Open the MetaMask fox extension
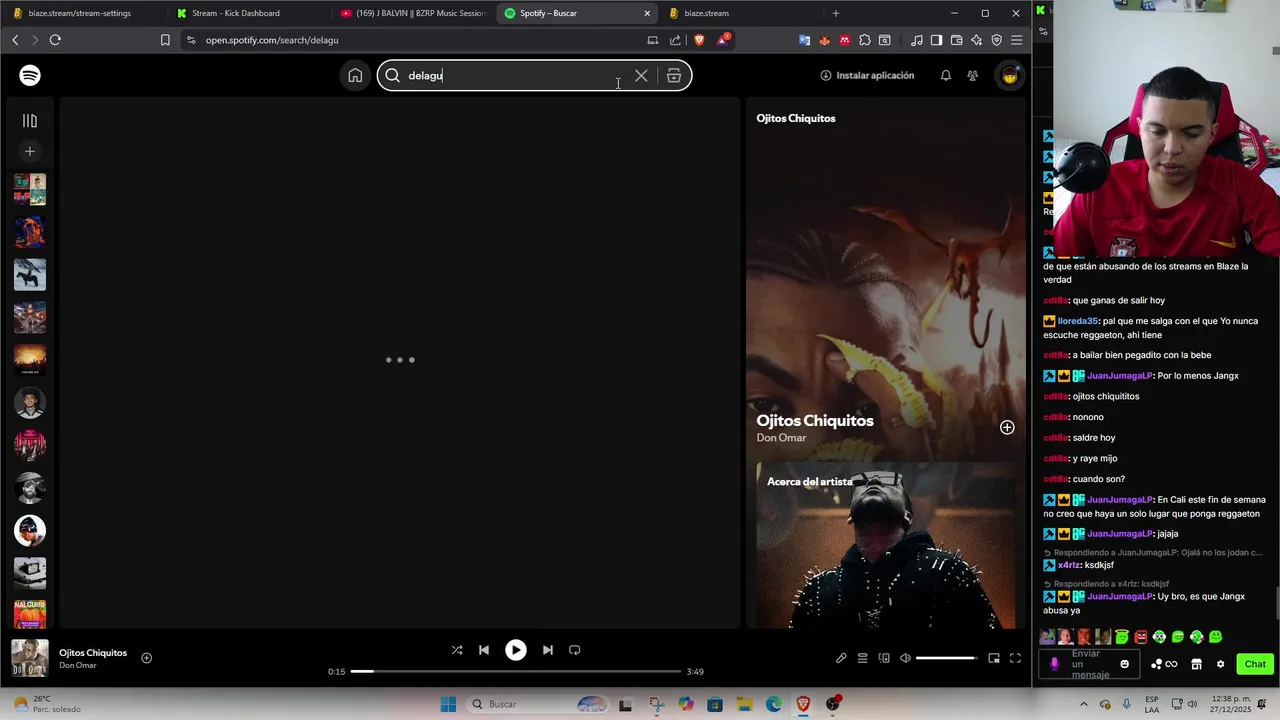 coord(825,40)
